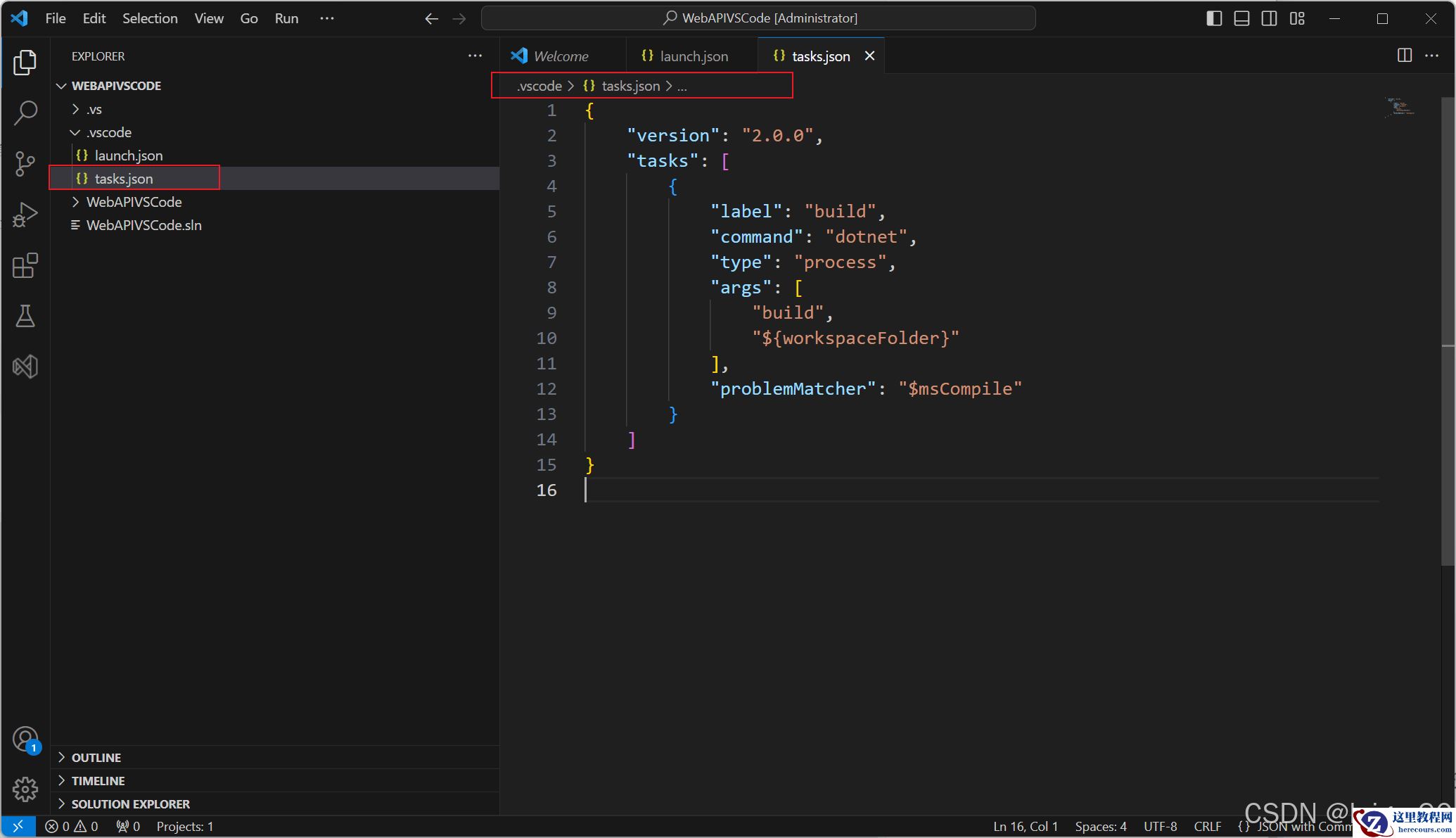Toggle primary side bar visibility

(1214, 18)
